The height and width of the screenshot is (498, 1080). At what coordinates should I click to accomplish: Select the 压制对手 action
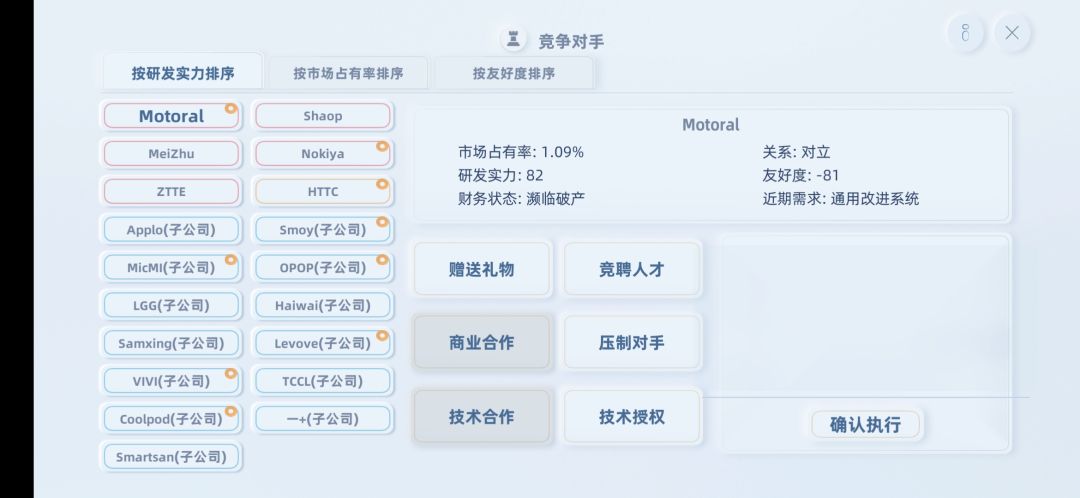coord(632,342)
